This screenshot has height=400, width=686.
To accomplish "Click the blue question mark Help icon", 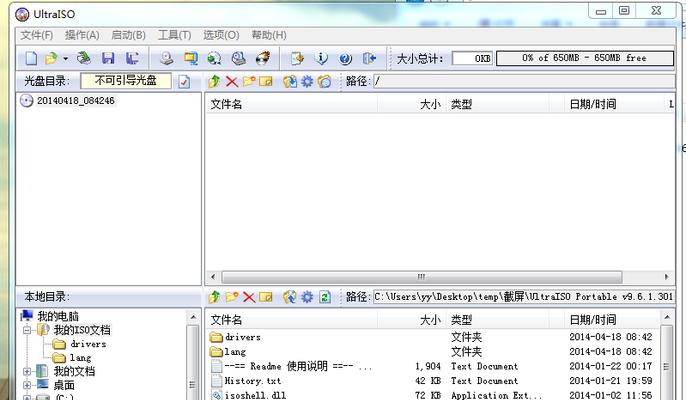I will [346, 58].
